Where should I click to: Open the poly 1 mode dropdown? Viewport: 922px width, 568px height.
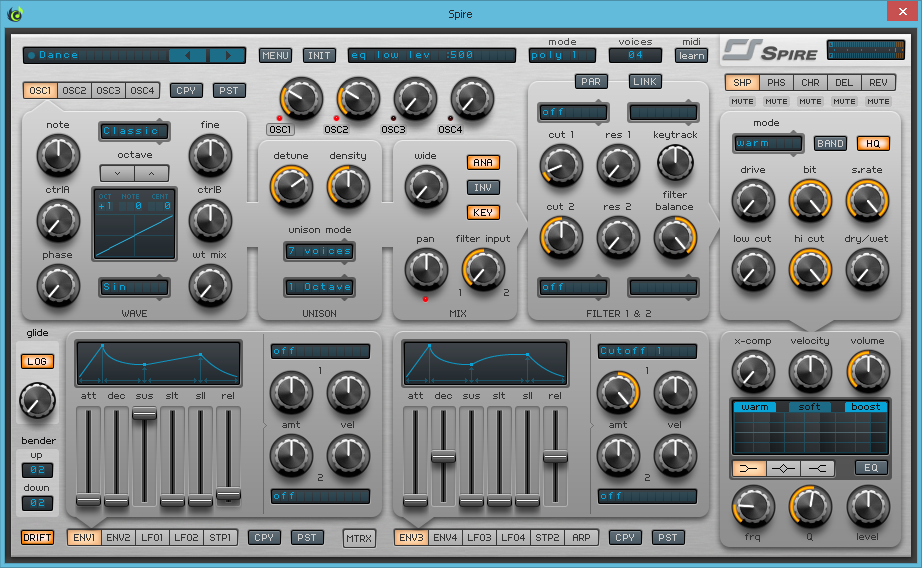click(x=562, y=55)
